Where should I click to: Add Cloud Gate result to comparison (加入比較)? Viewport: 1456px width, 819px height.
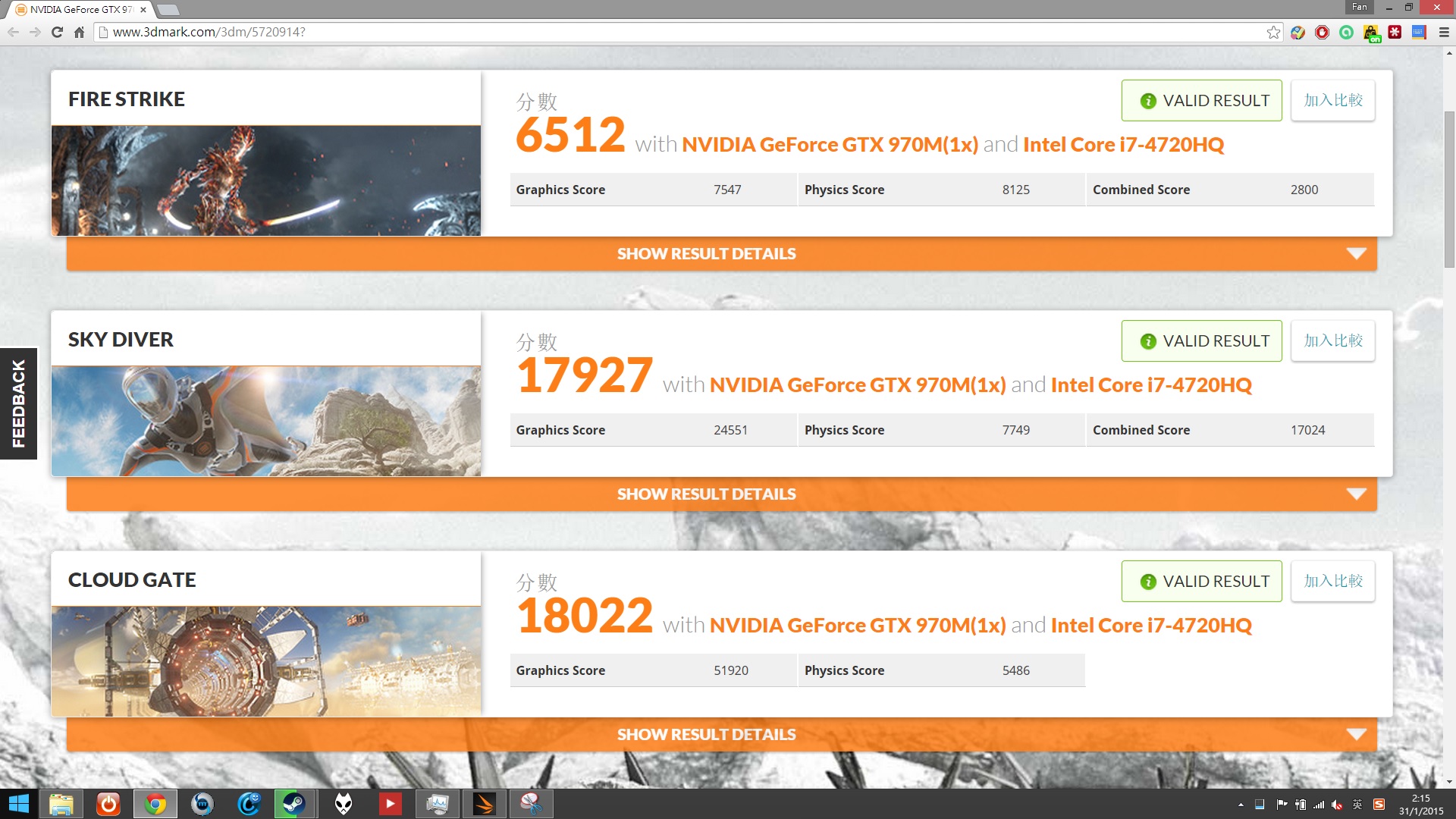click(x=1332, y=581)
